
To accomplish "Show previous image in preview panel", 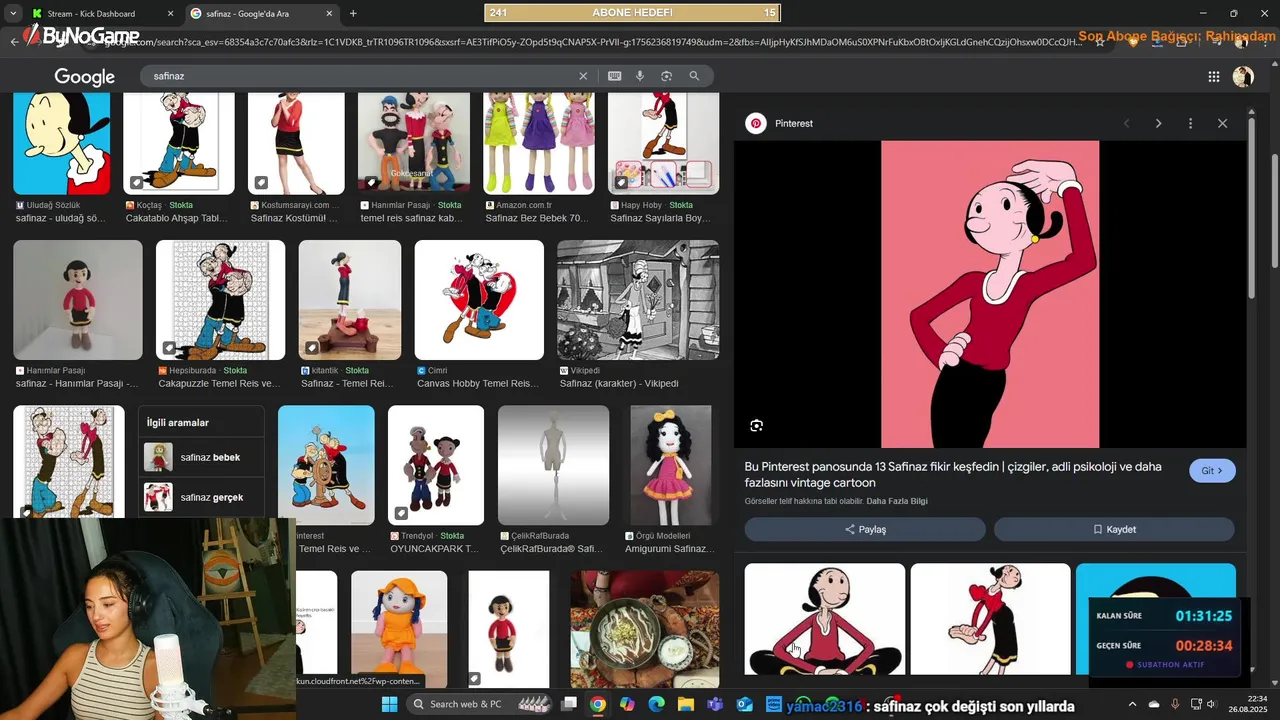I will 1127,123.
